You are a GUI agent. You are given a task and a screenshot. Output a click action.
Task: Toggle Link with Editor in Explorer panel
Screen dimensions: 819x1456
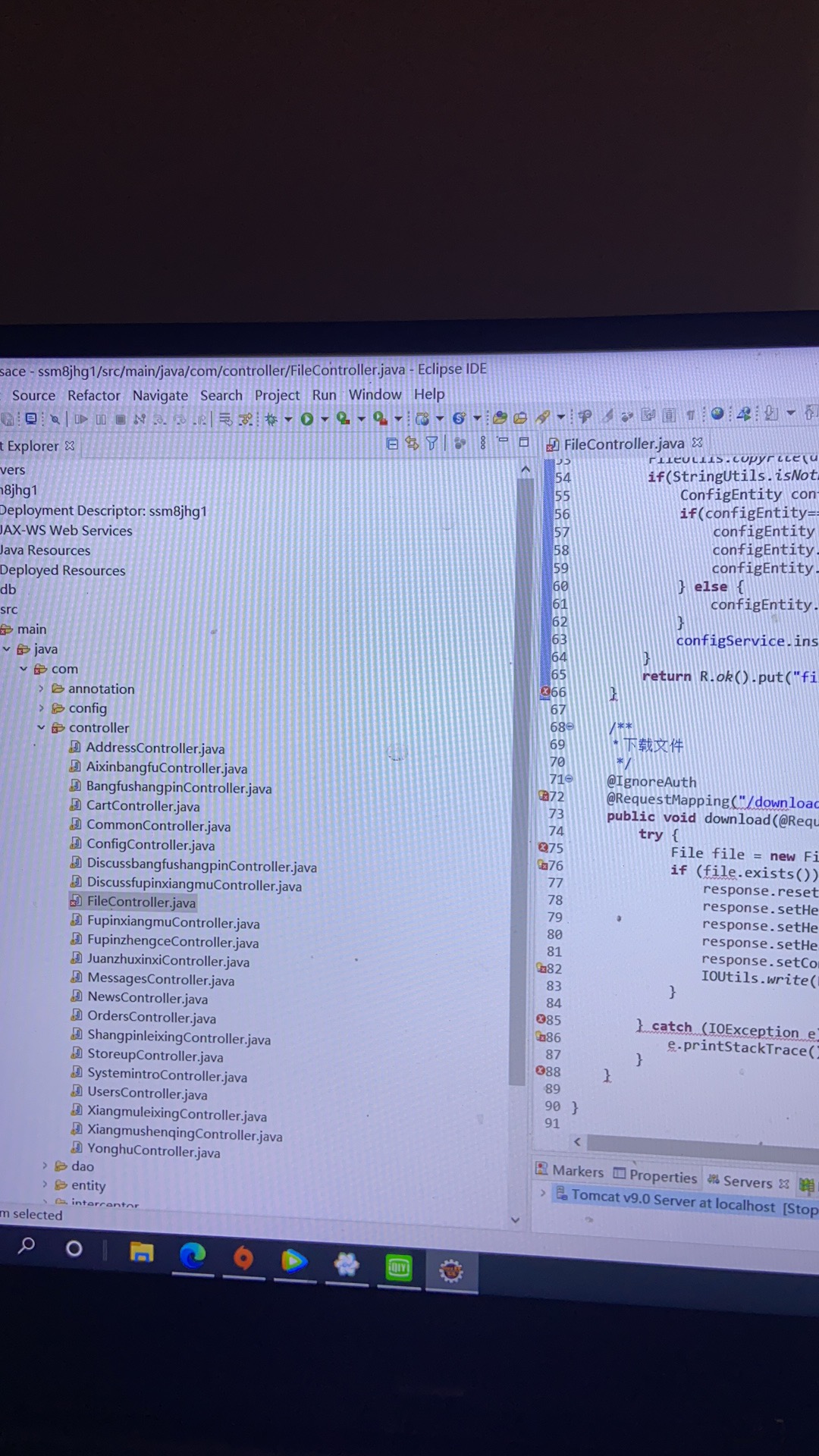coord(412,444)
